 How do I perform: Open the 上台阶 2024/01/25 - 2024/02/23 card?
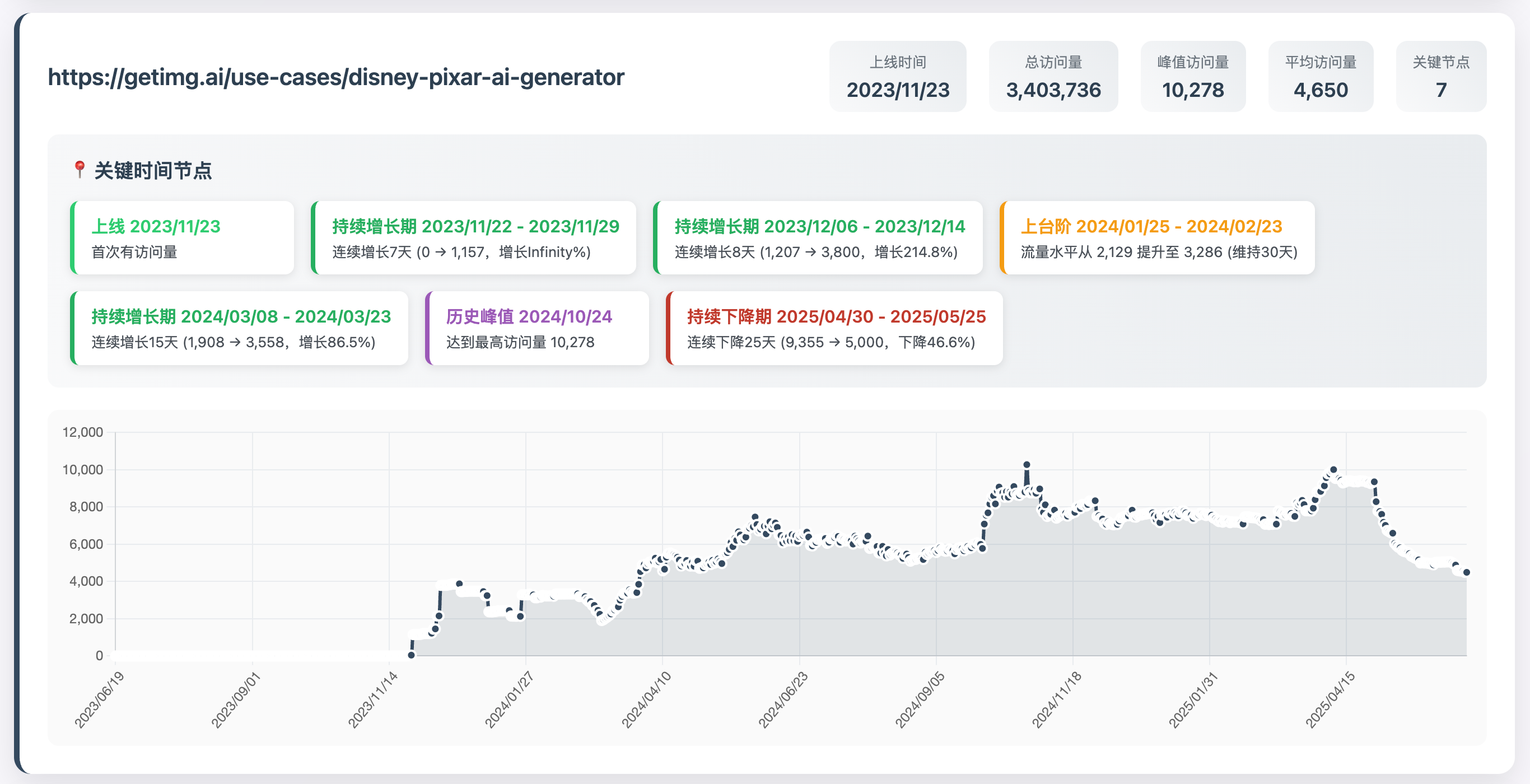click(x=1157, y=237)
